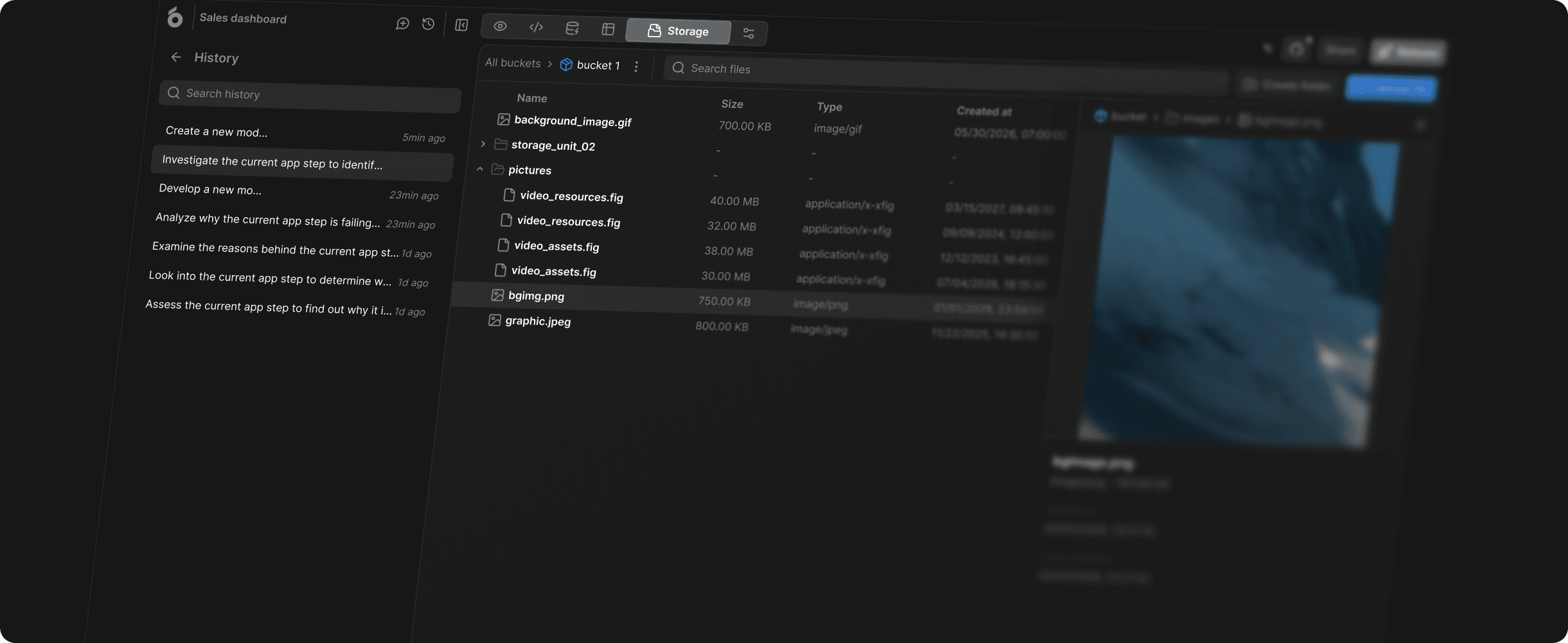This screenshot has width=1568, height=643.
Task: Click the blue image preview thumbnail
Action: click(1239, 293)
